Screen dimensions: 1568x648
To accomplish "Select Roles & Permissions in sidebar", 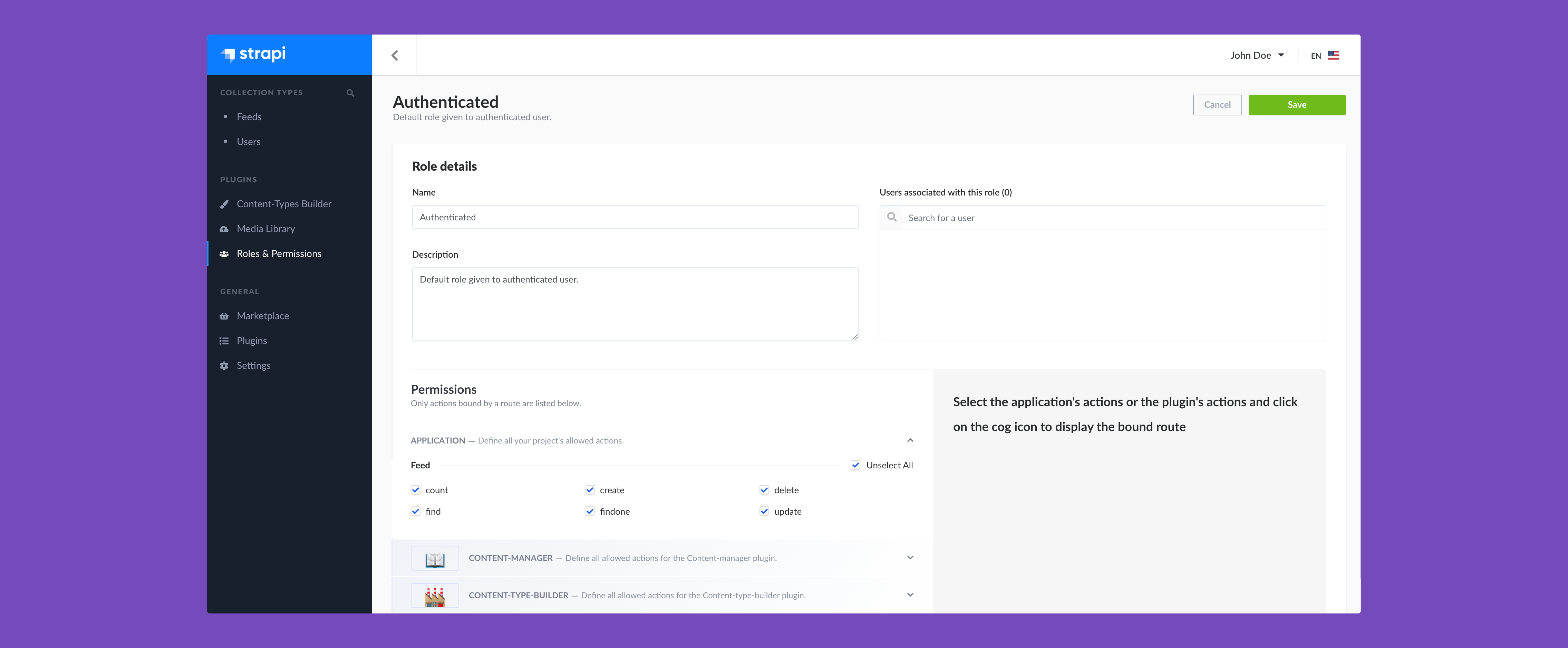I will coord(279,253).
